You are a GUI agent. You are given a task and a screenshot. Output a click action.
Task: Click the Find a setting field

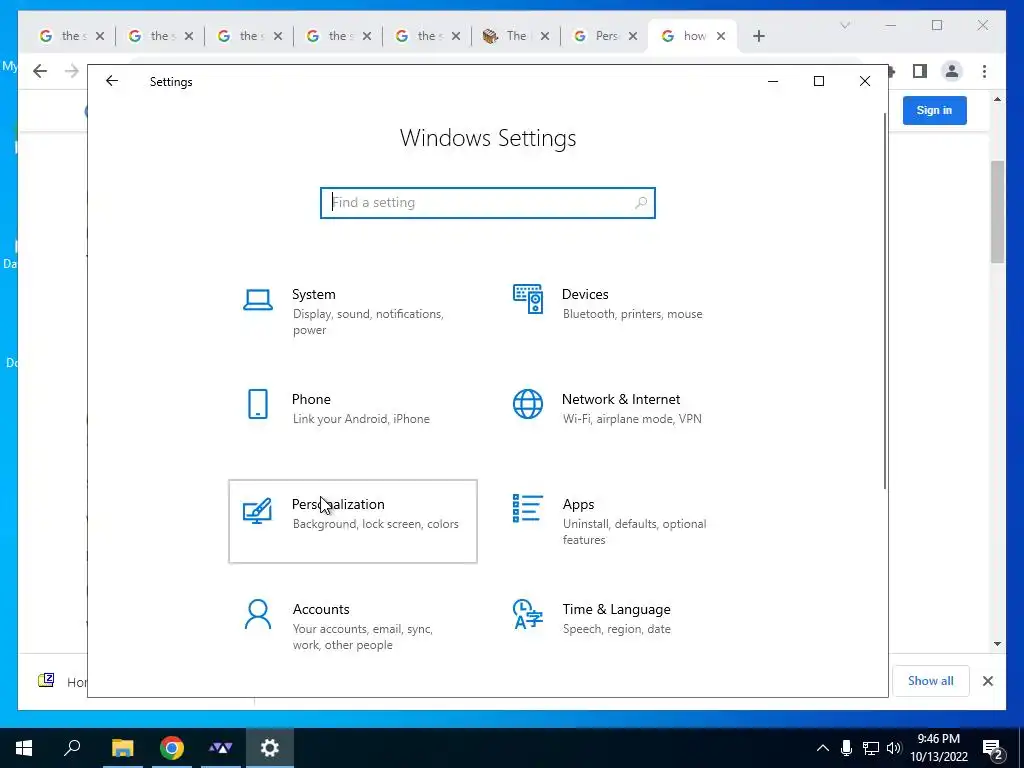click(488, 202)
